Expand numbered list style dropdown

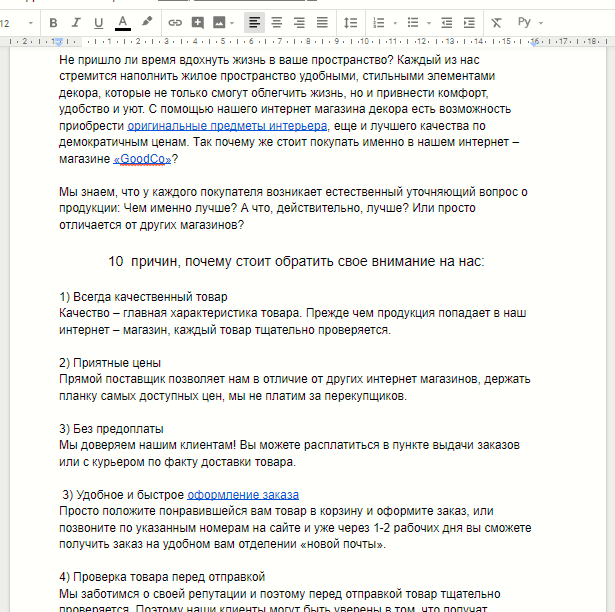pos(395,23)
